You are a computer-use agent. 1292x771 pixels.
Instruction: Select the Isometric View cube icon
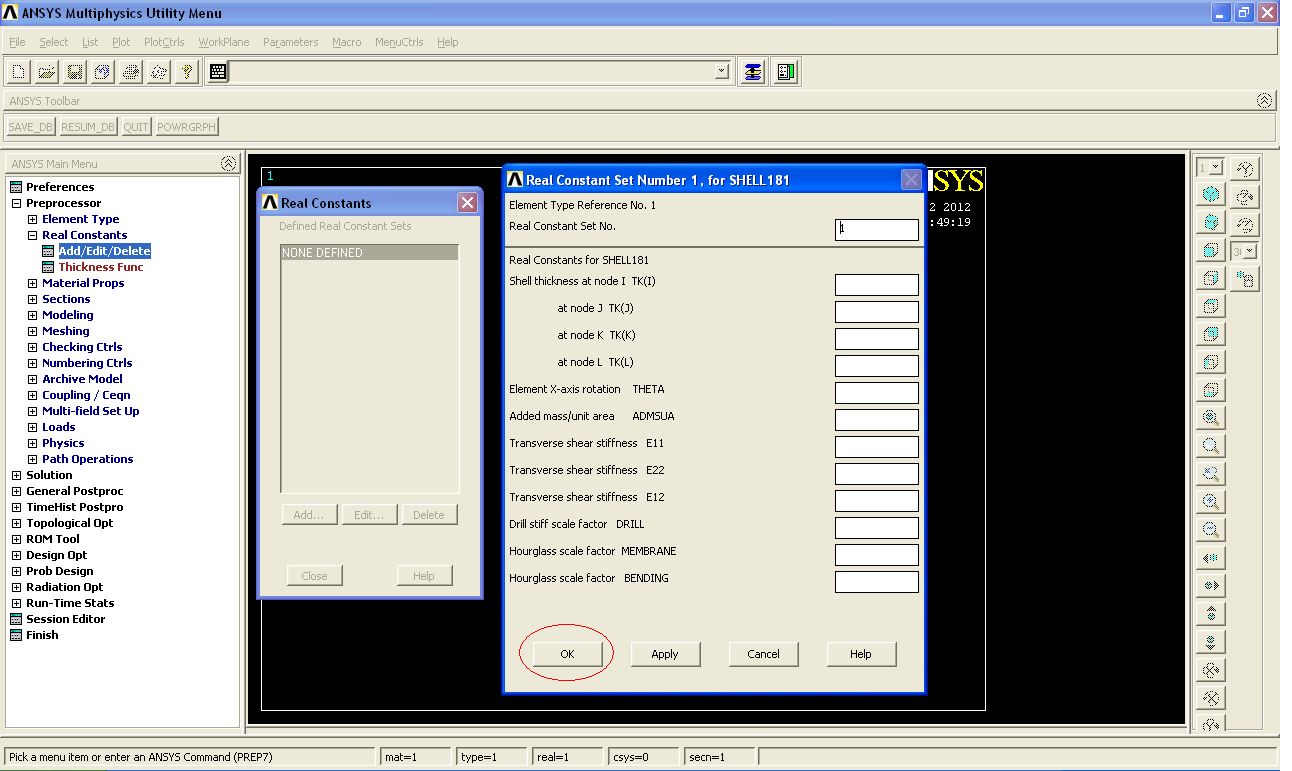[1211, 194]
